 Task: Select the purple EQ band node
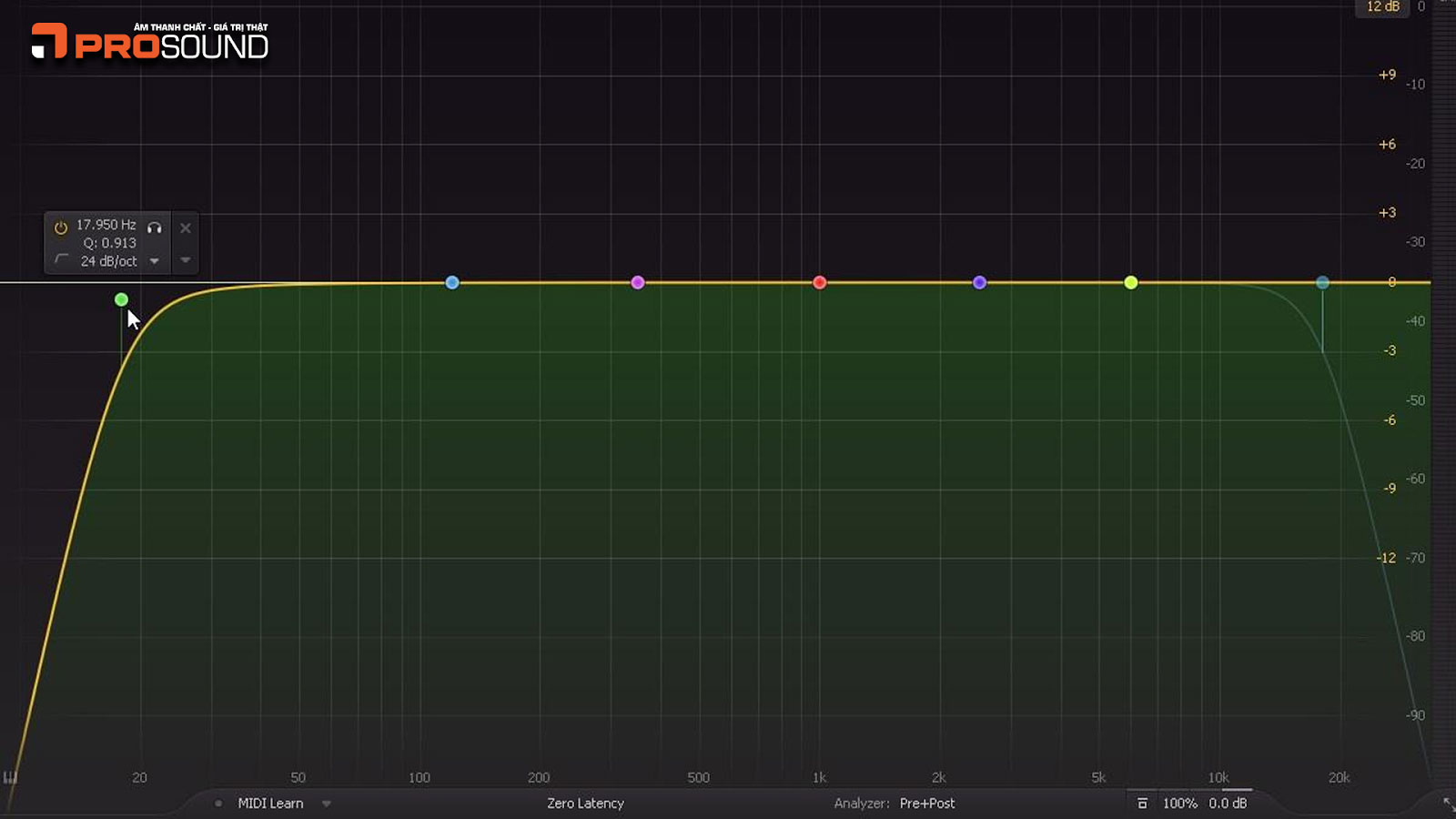tap(979, 283)
